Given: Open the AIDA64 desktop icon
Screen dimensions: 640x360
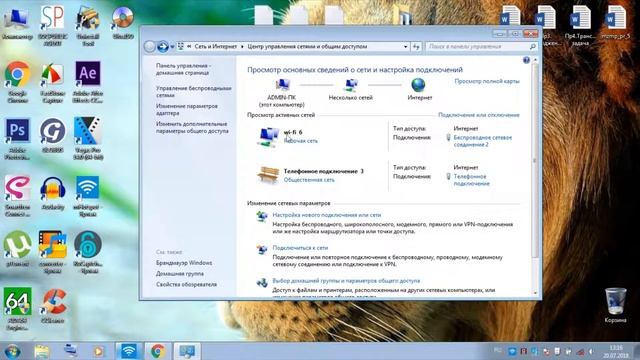Looking at the screenshot, I should click(17, 302).
